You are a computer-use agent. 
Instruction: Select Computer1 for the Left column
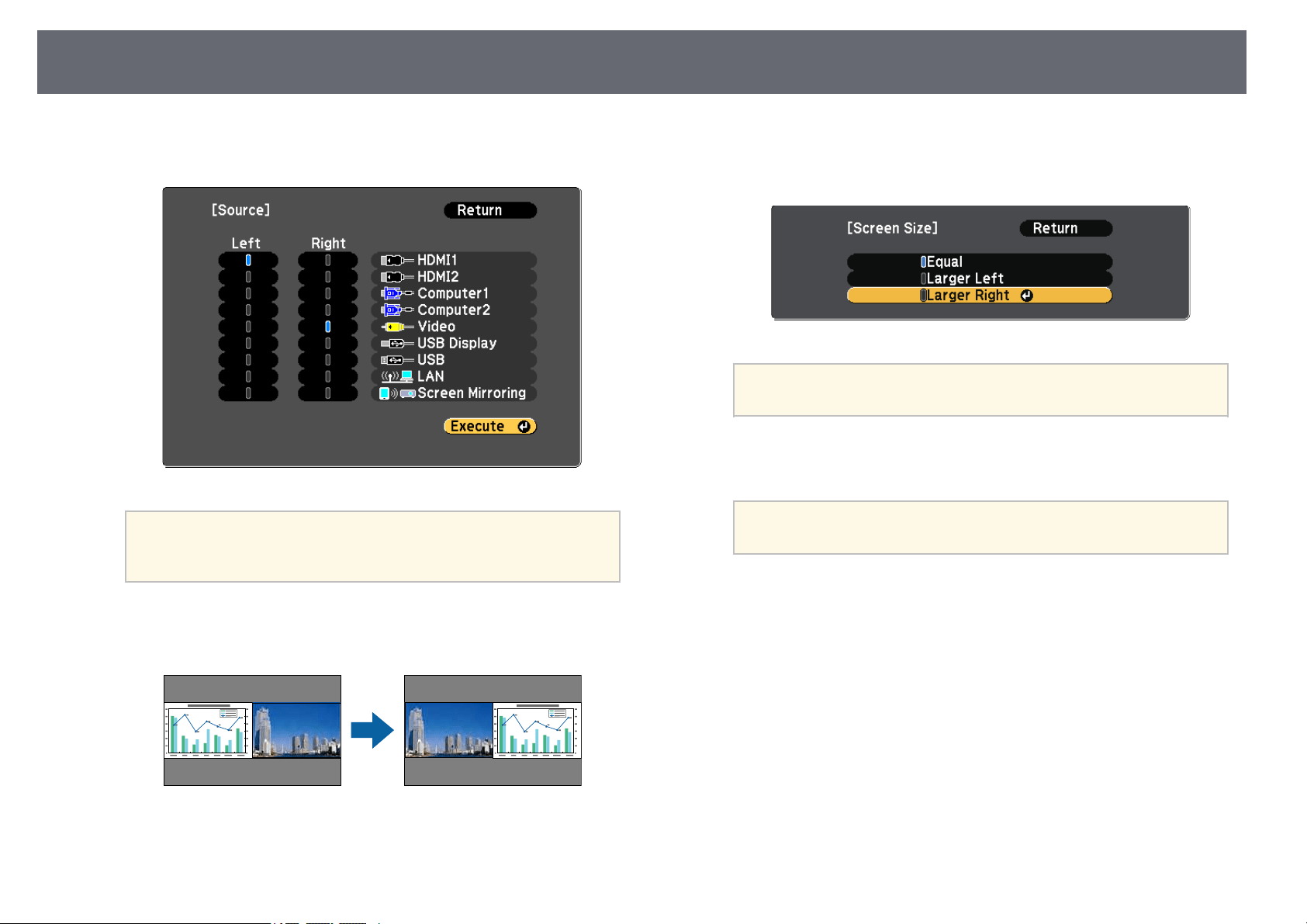[248, 293]
